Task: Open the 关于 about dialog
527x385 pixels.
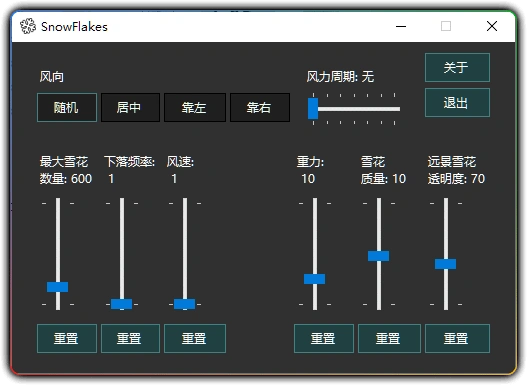Action: click(x=457, y=68)
